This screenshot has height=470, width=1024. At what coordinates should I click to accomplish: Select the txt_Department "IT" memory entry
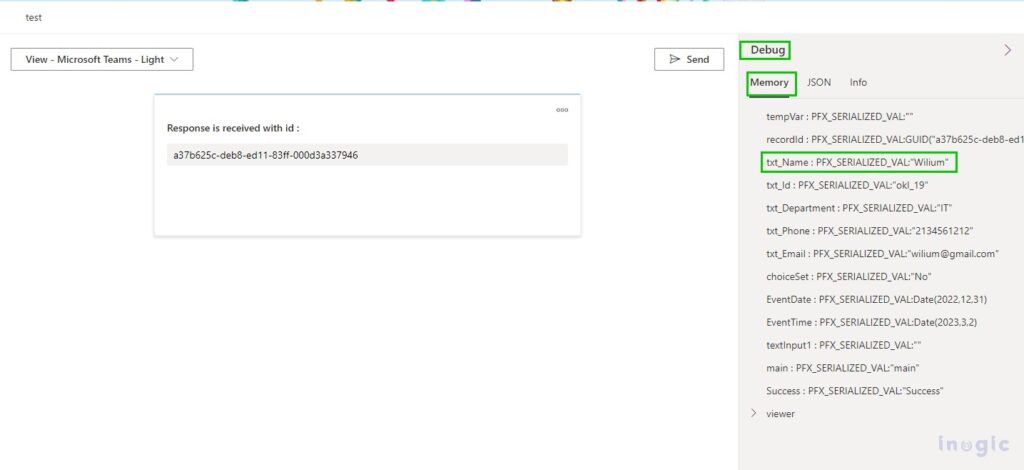[x=859, y=208]
